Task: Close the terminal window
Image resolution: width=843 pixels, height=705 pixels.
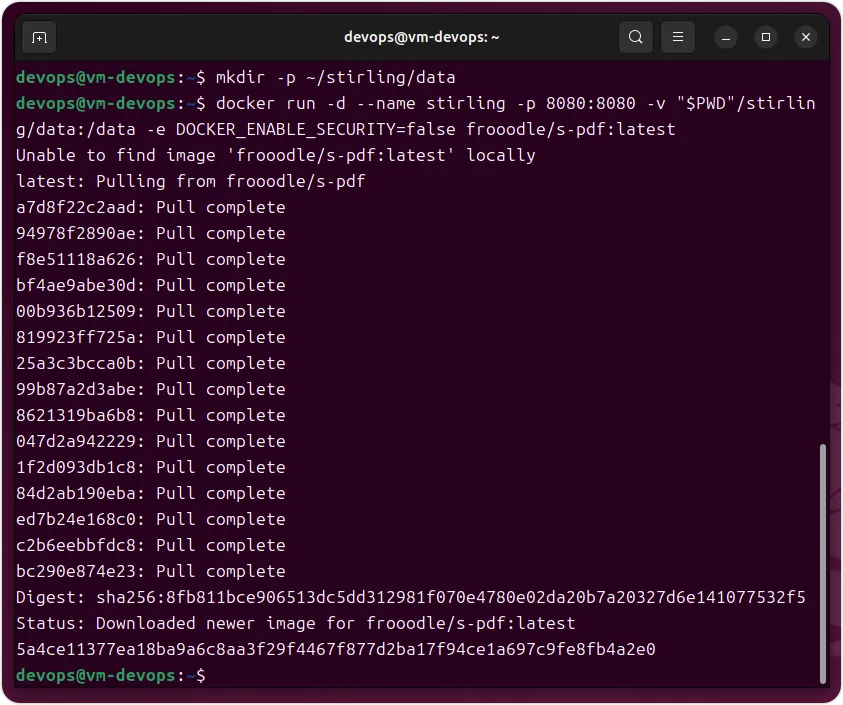Action: point(805,37)
